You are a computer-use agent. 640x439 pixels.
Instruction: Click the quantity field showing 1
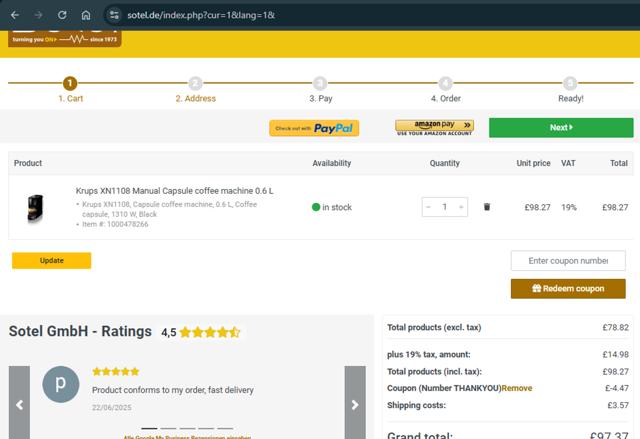[444, 207]
